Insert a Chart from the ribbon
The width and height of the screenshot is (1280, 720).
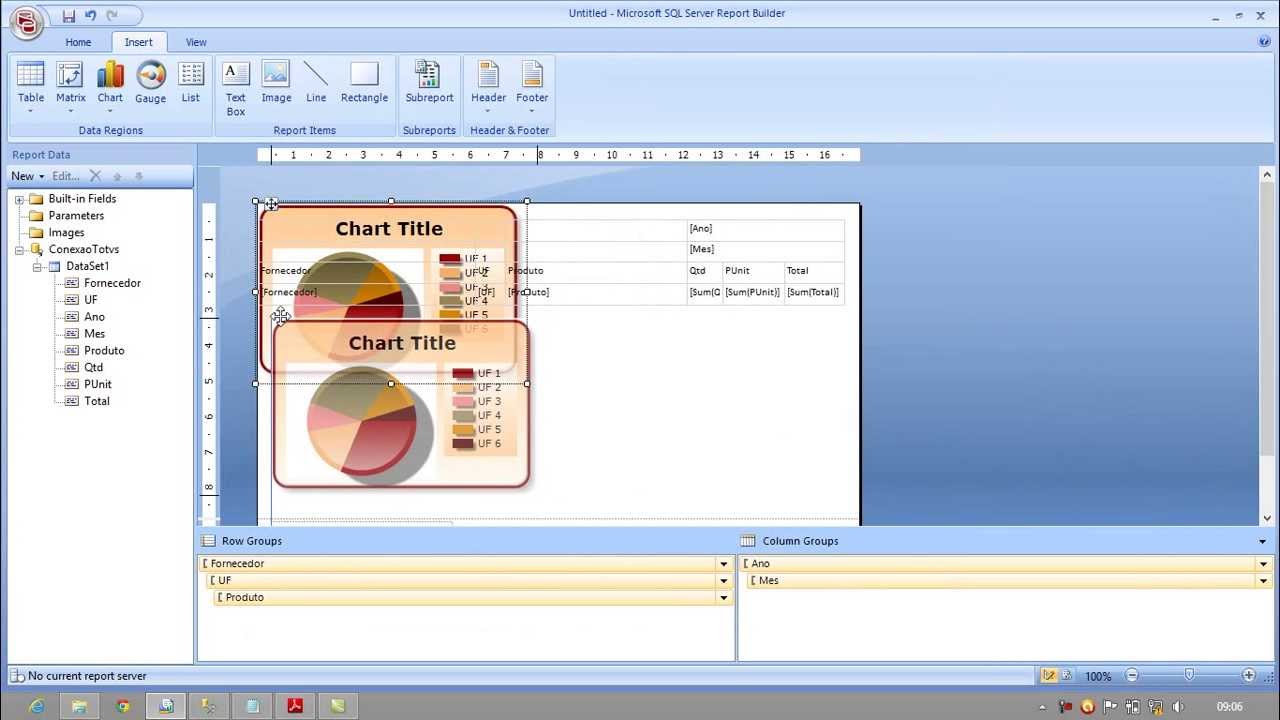pos(111,87)
